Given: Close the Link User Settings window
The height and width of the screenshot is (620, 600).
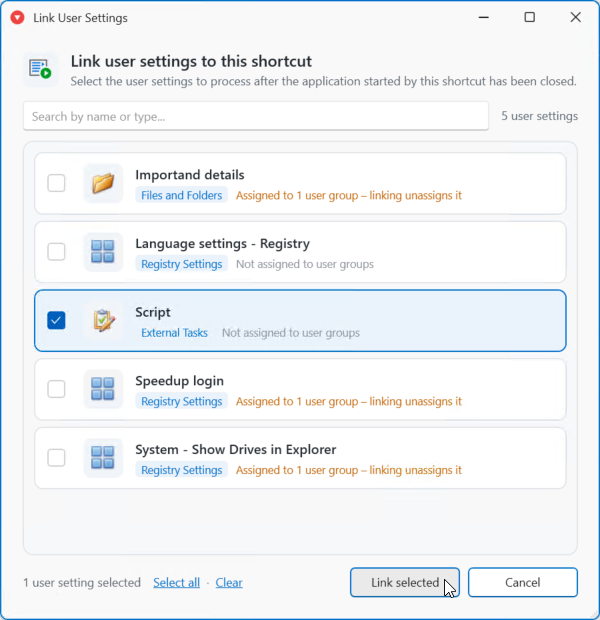Looking at the screenshot, I should click(x=575, y=17).
